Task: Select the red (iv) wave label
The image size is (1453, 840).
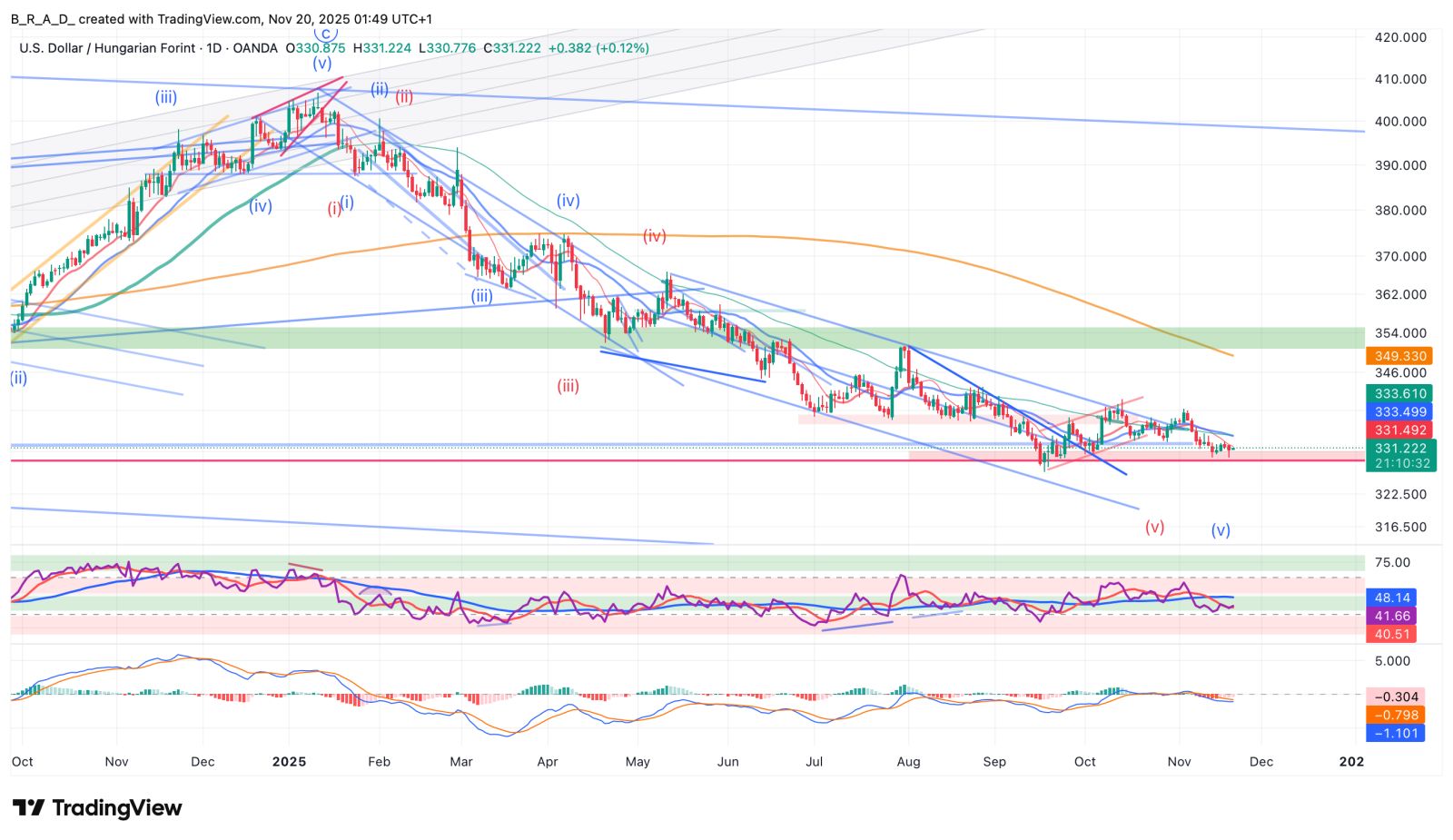Action: click(655, 236)
